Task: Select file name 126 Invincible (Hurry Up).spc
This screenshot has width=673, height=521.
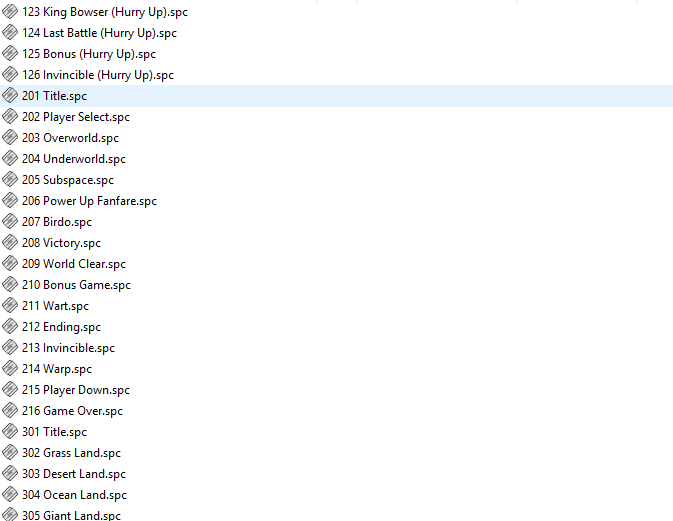Action: 98,75
